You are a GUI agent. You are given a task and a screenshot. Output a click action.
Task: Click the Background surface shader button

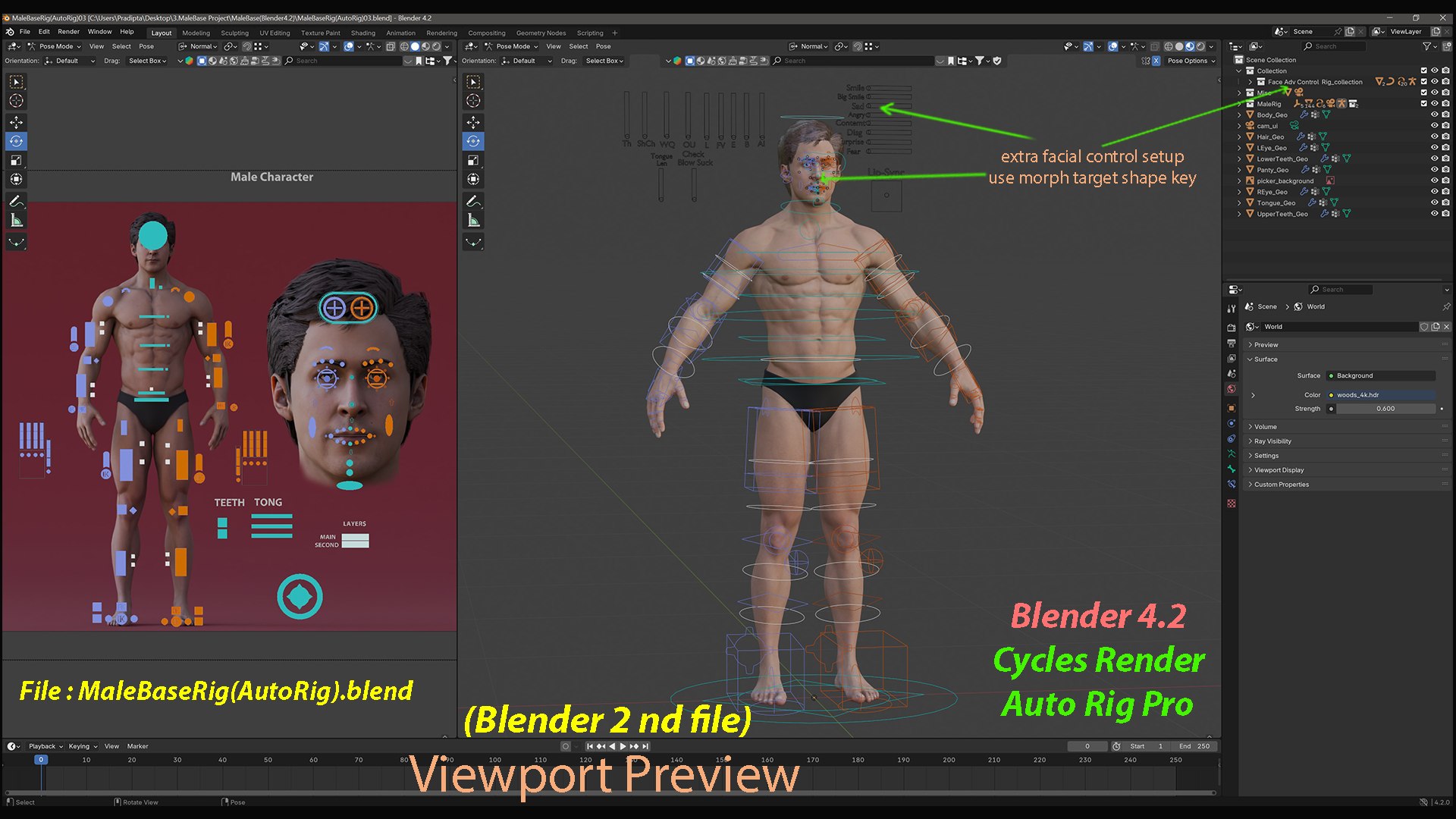tap(1380, 376)
